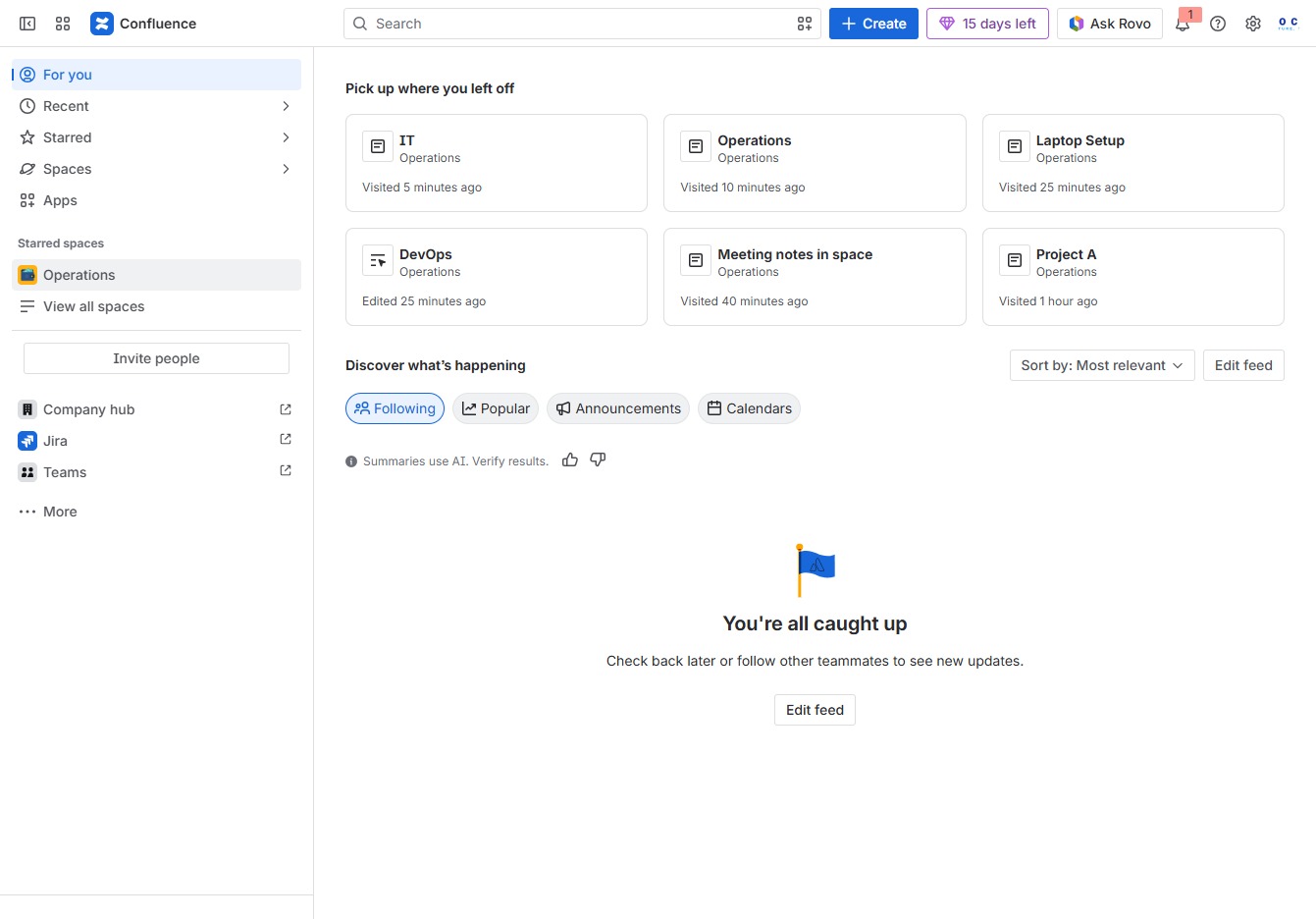Click the Operations card page icon

click(x=696, y=146)
